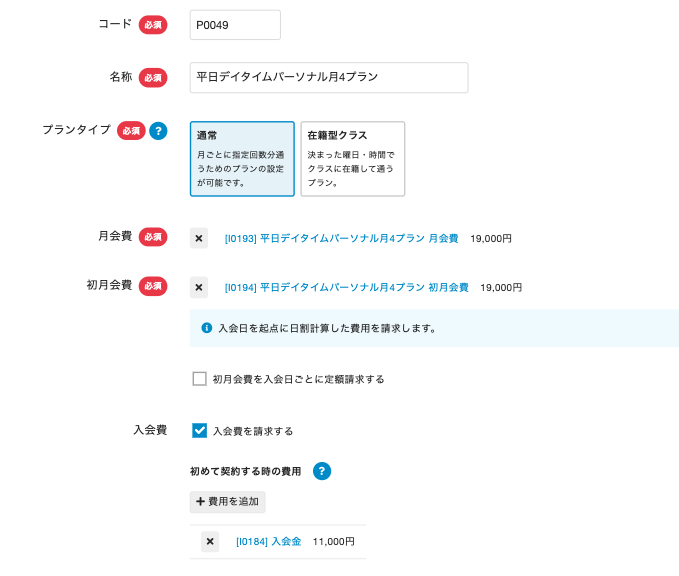Enable 初月会費を入会日ごとに定額請求する checkbox
The image size is (679, 576).
(200, 379)
